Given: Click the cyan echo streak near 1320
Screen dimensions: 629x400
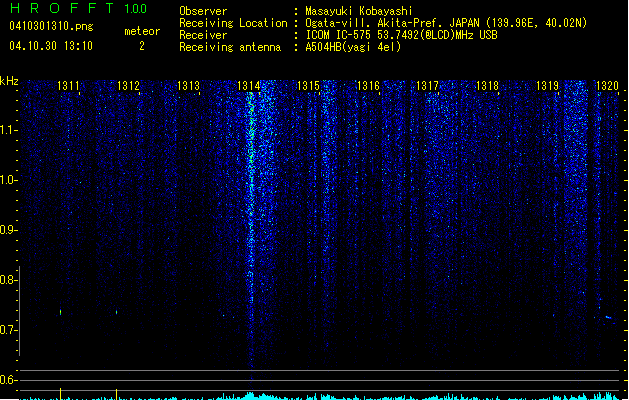Looking at the screenshot, I should [609, 317].
